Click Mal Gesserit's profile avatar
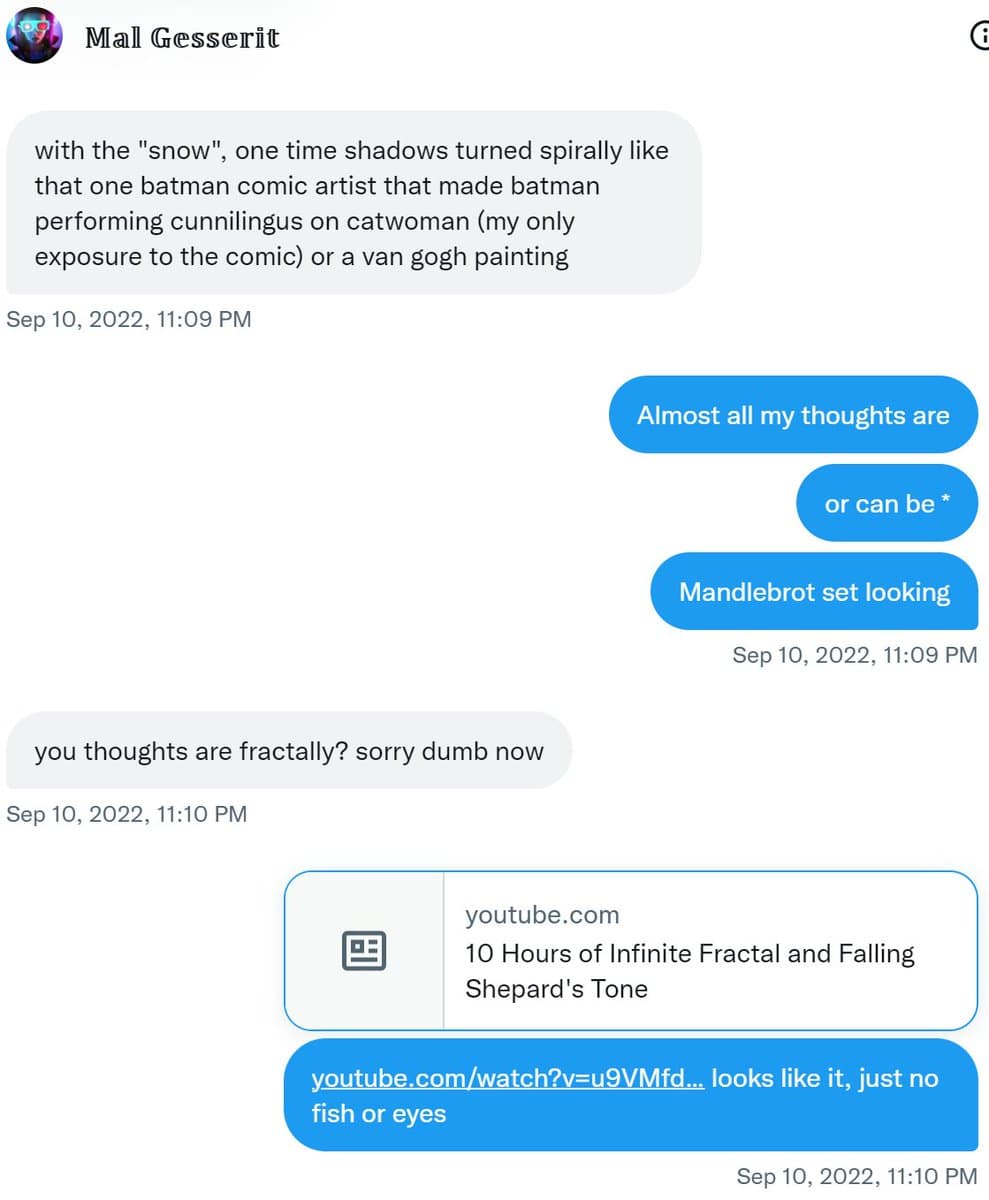Image resolution: width=989 pixels, height=1200 pixels. [x=34, y=36]
